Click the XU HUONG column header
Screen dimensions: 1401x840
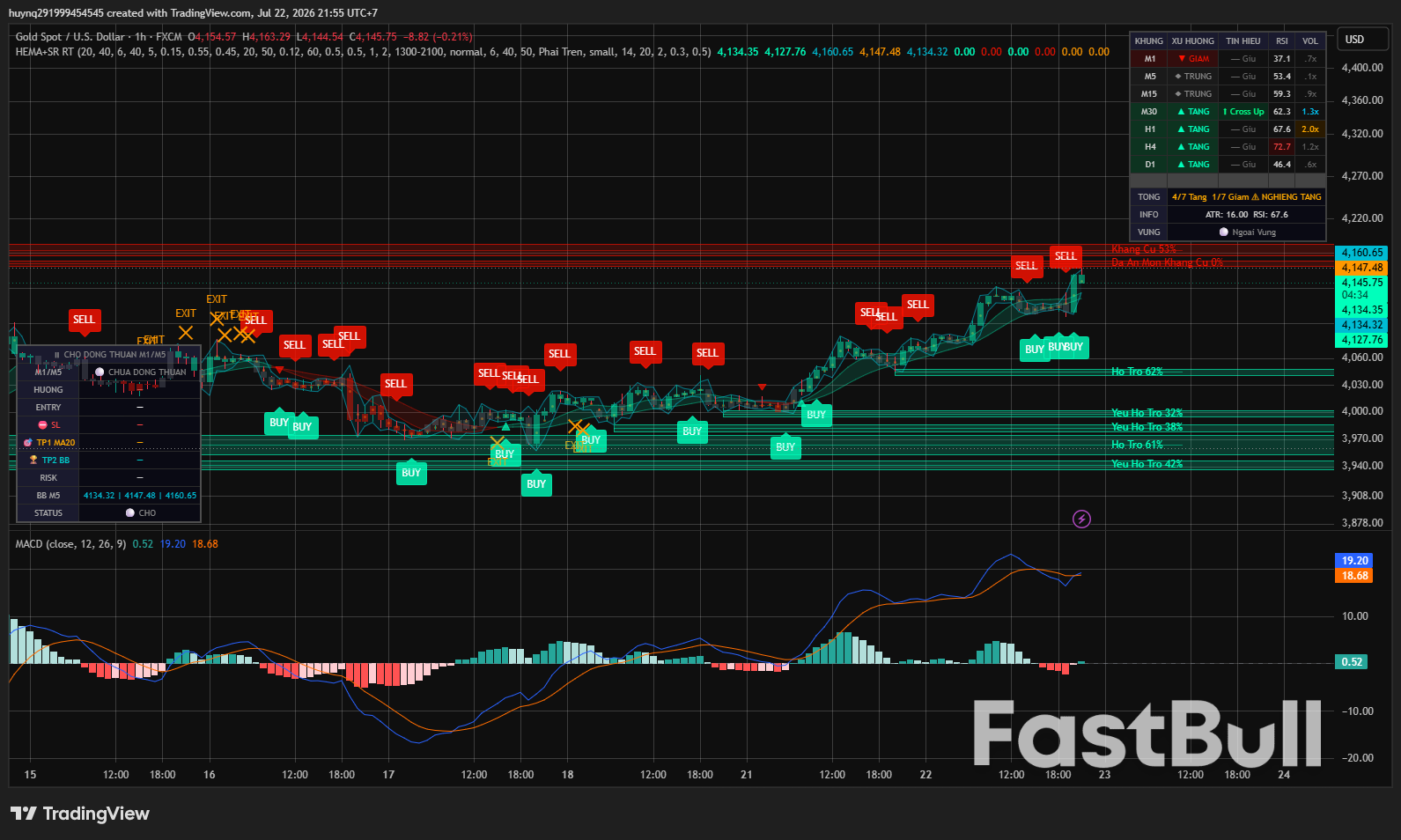[x=1192, y=41]
